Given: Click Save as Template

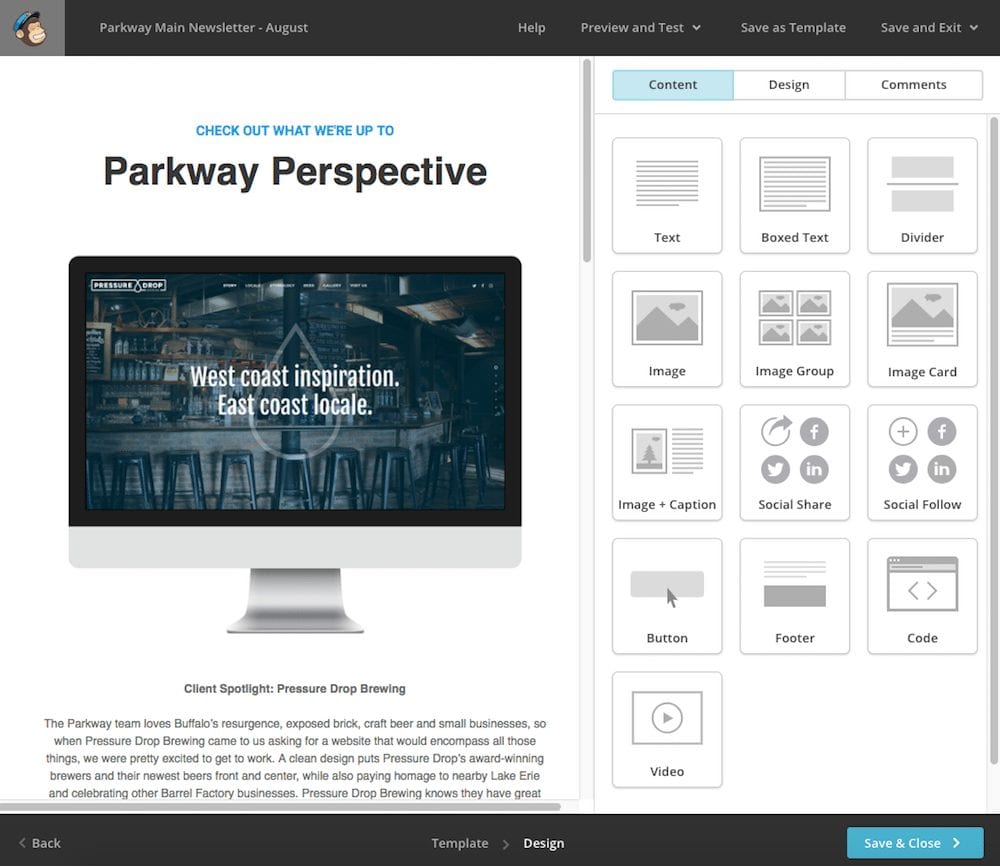Looking at the screenshot, I should (x=793, y=27).
